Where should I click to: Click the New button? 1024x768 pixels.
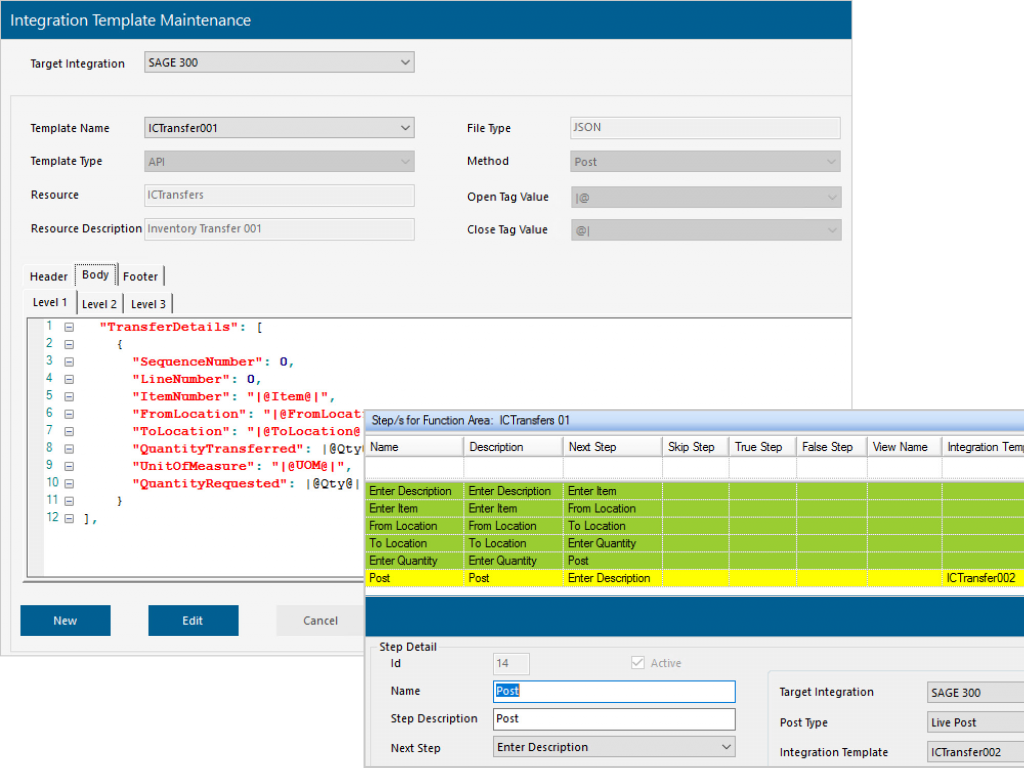(65, 620)
